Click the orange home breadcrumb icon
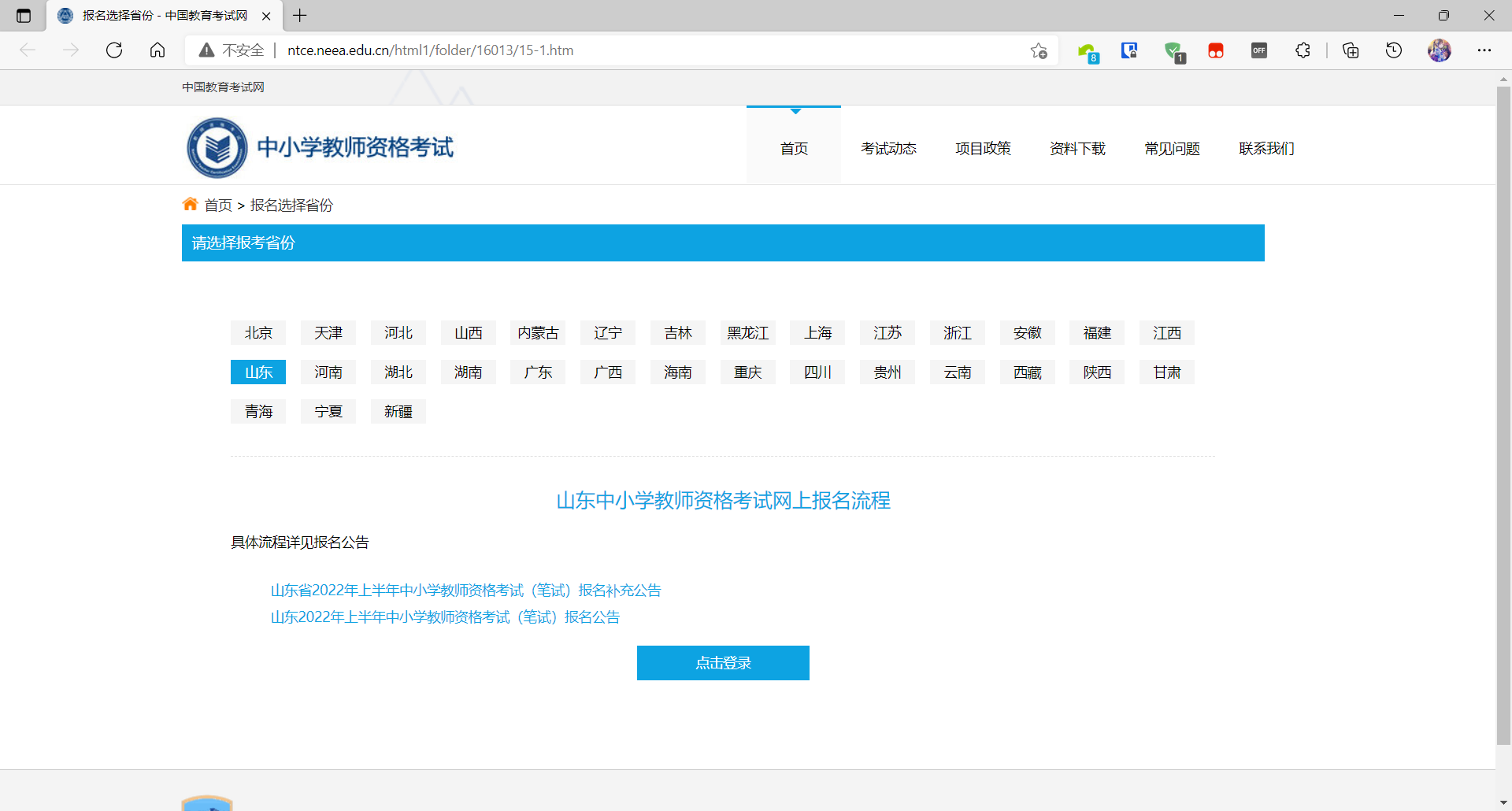Viewport: 1512px width, 811px height. pyautogui.click(x=190, y=205)
